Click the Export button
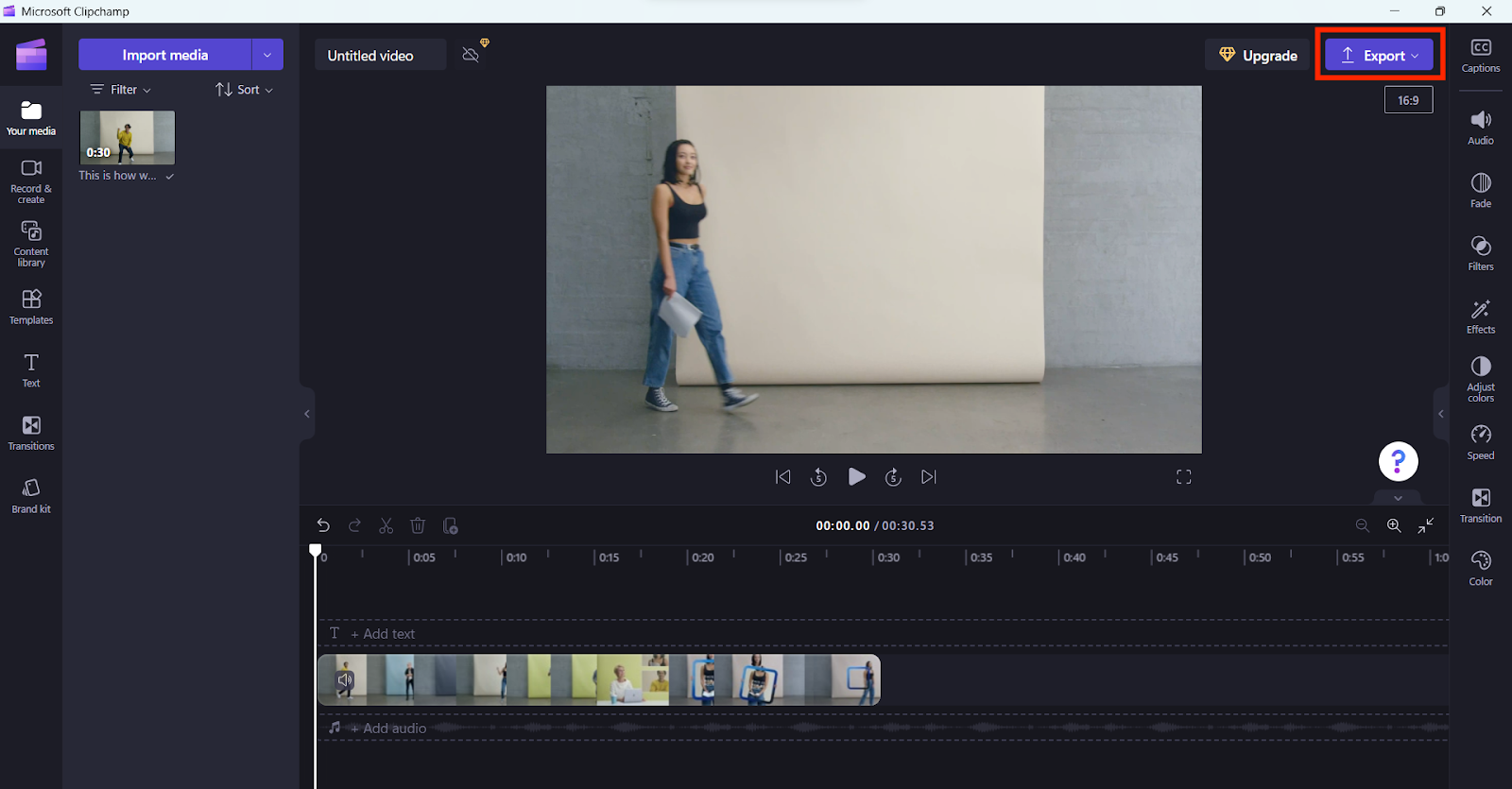Screen dimensions: 1512x789 click(x=1379, y=56)
